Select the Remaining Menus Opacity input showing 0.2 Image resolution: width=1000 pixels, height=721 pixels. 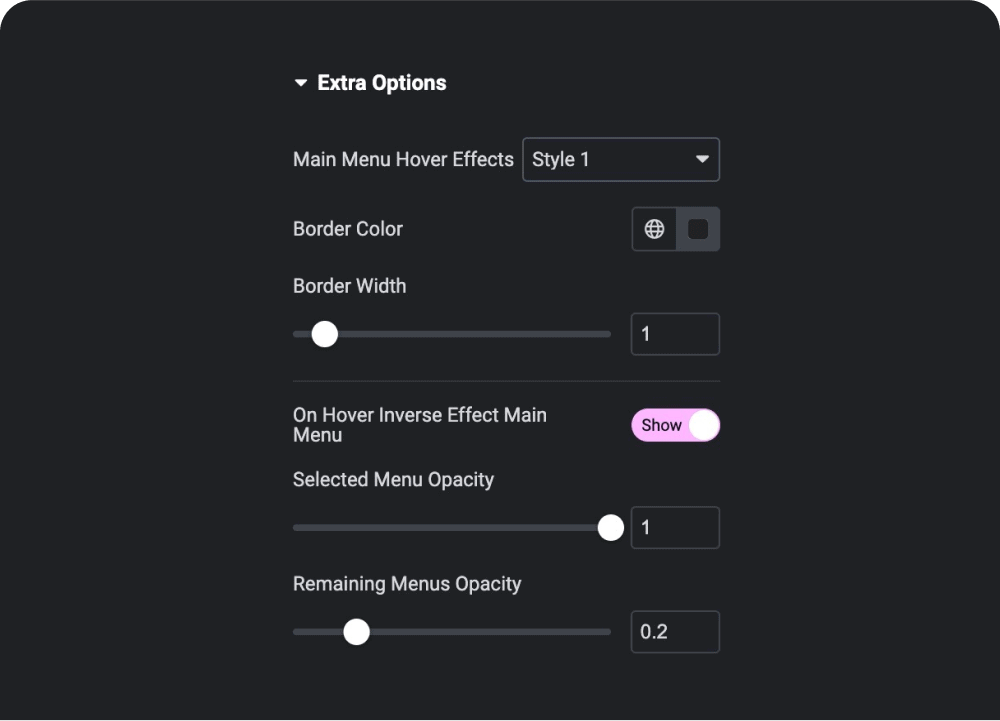coord(675,631)
